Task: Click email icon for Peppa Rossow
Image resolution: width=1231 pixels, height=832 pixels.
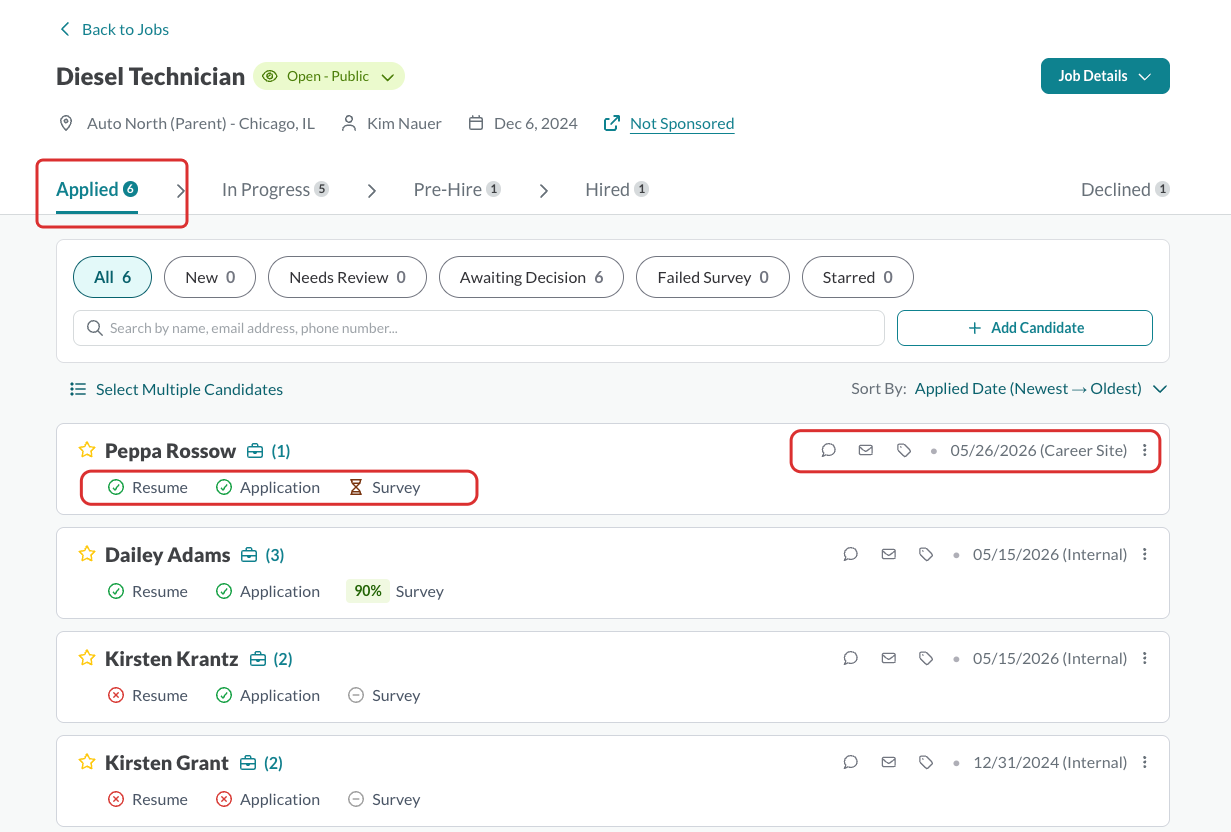Action: [866, 450]
